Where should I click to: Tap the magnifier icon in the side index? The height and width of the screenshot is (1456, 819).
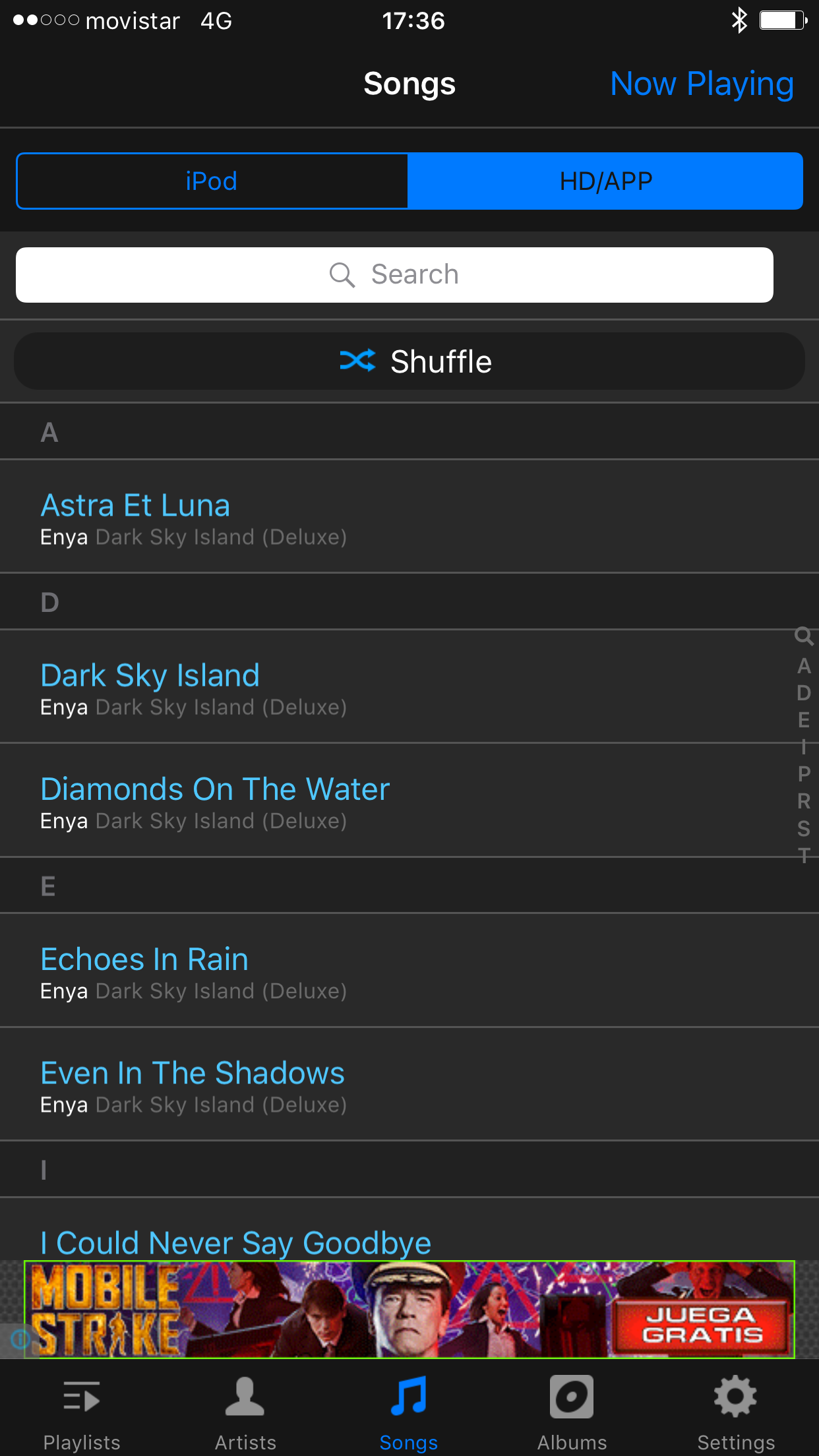pyautogui.click(x=804, y=636)
